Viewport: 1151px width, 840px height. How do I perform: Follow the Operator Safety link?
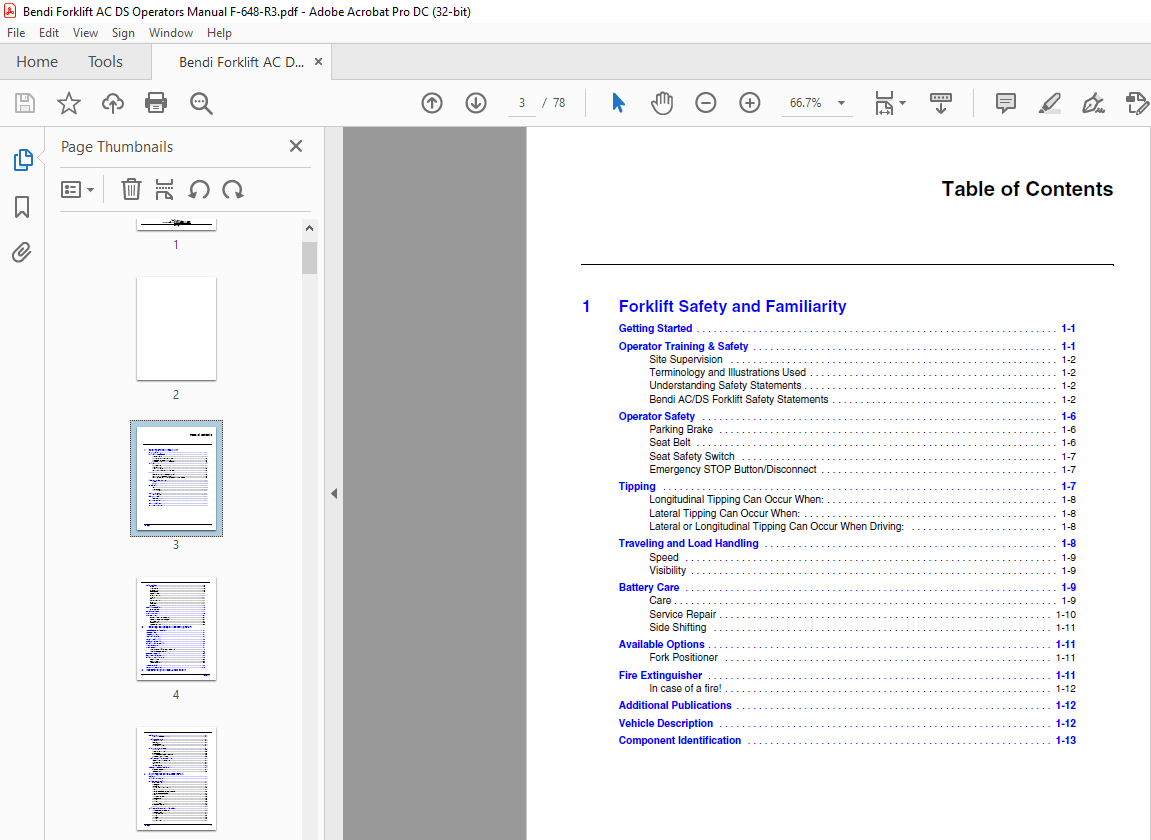[x=656, y=416]
